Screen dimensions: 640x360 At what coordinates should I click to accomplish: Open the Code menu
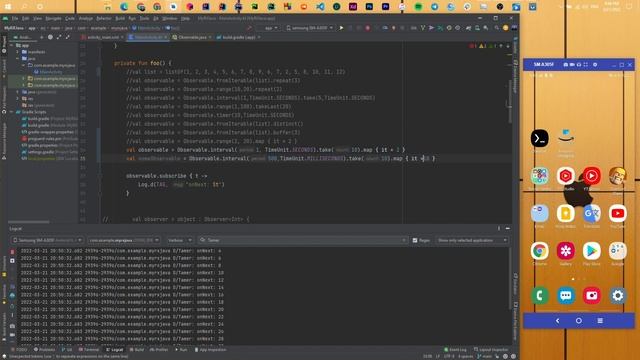click(x=70, y=18)
